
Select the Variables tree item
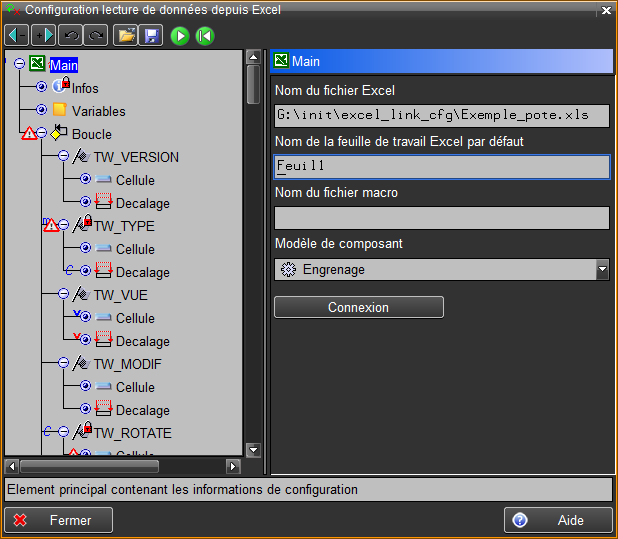pos(98,111)
